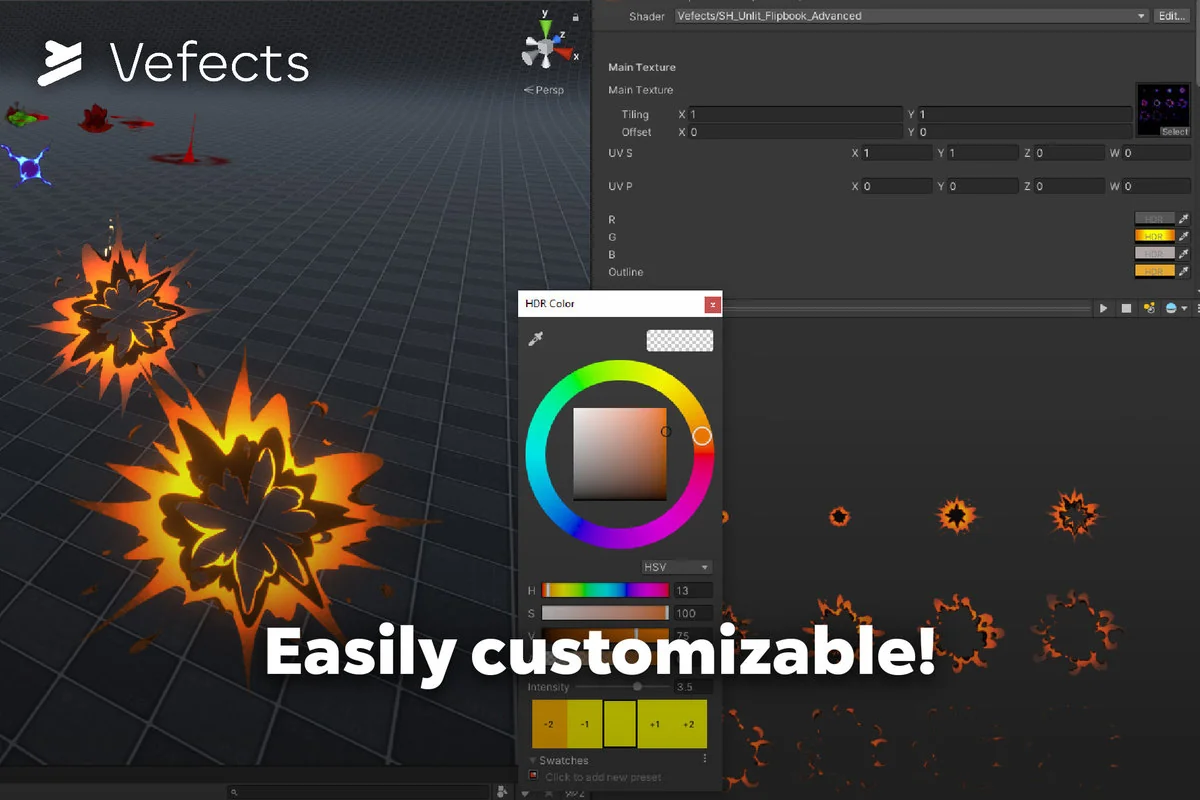This screenshot has height=800, width=1200.
Task: Click the Hue value field showing 13
Action: 693,589
